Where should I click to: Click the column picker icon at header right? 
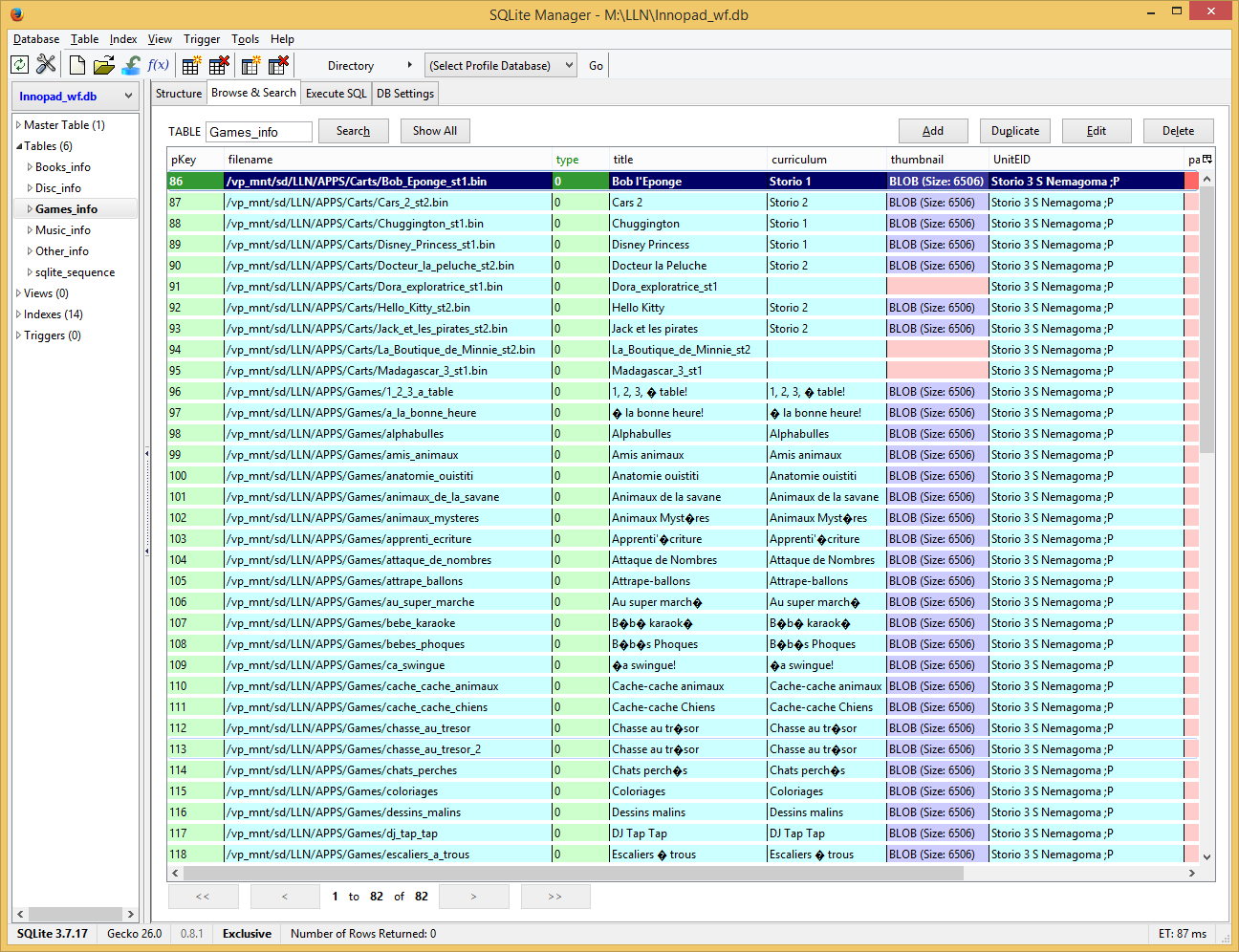(1206, 159)
